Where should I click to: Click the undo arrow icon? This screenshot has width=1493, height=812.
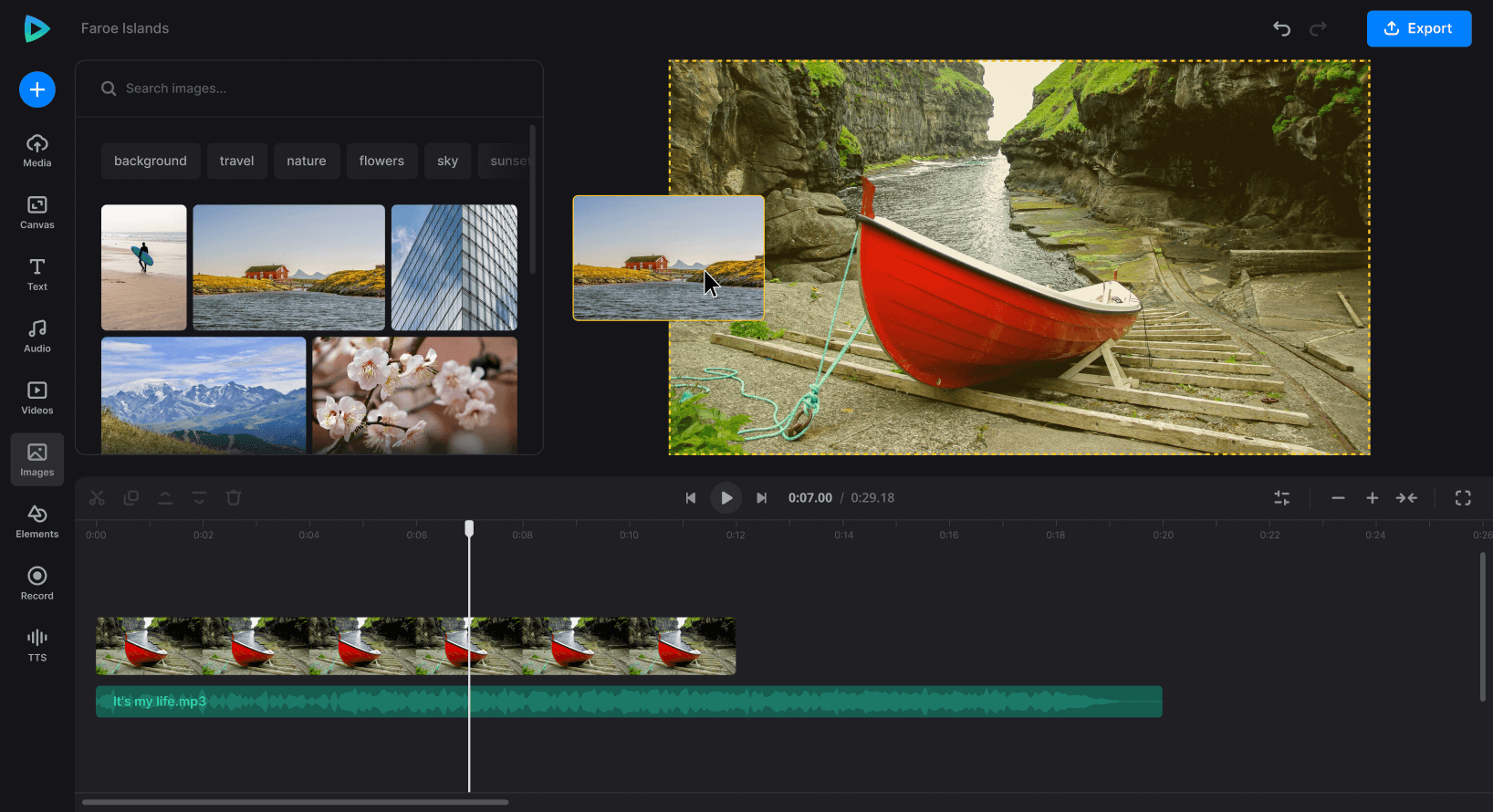tap(1281, 29)
